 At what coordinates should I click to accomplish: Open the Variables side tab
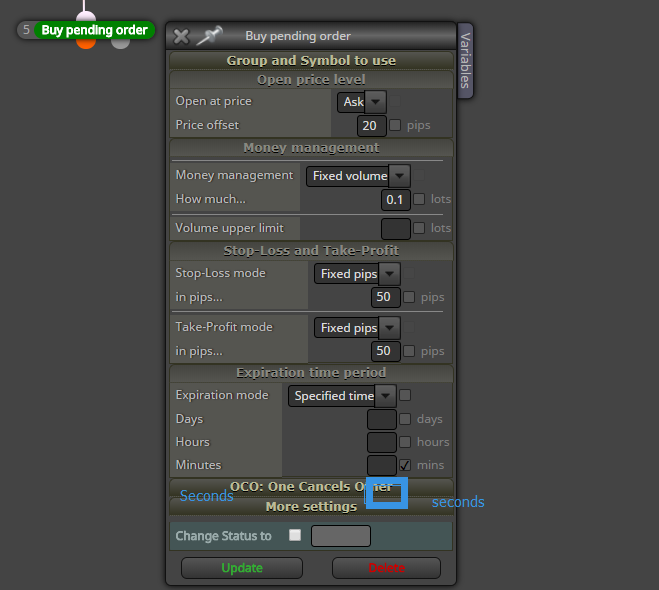tap(465, 61)
